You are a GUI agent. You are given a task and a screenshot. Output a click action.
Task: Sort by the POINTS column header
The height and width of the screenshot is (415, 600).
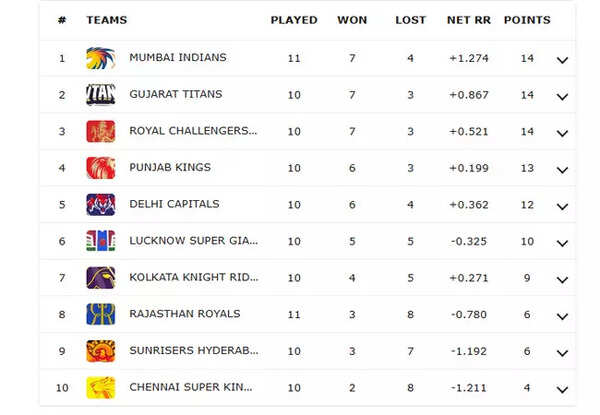pos(527,20)
